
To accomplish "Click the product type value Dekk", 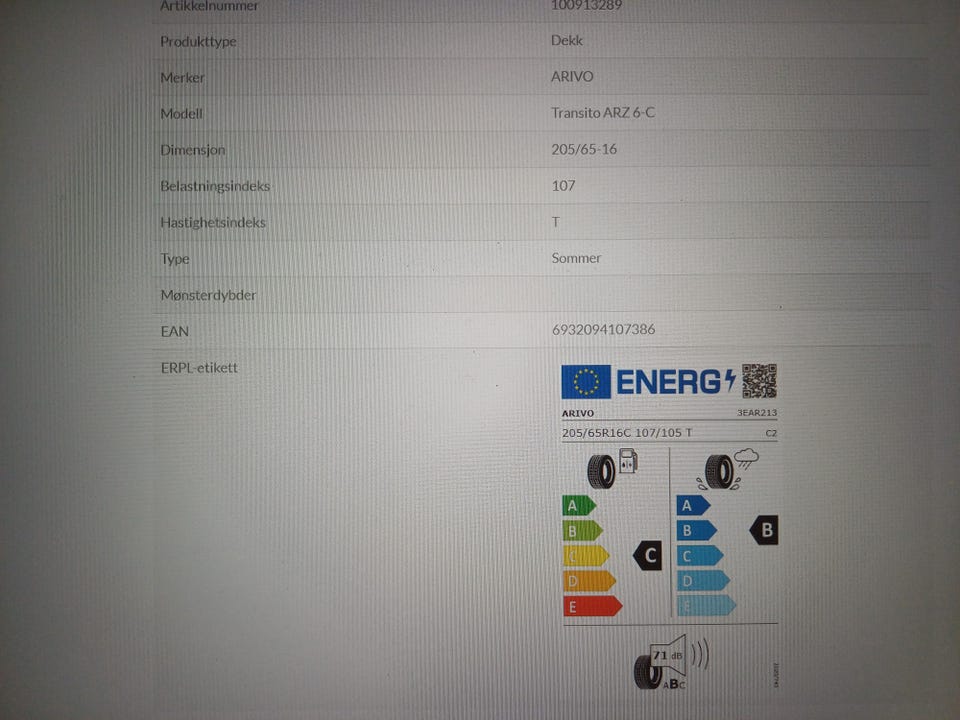I will (x=566, y=40).
